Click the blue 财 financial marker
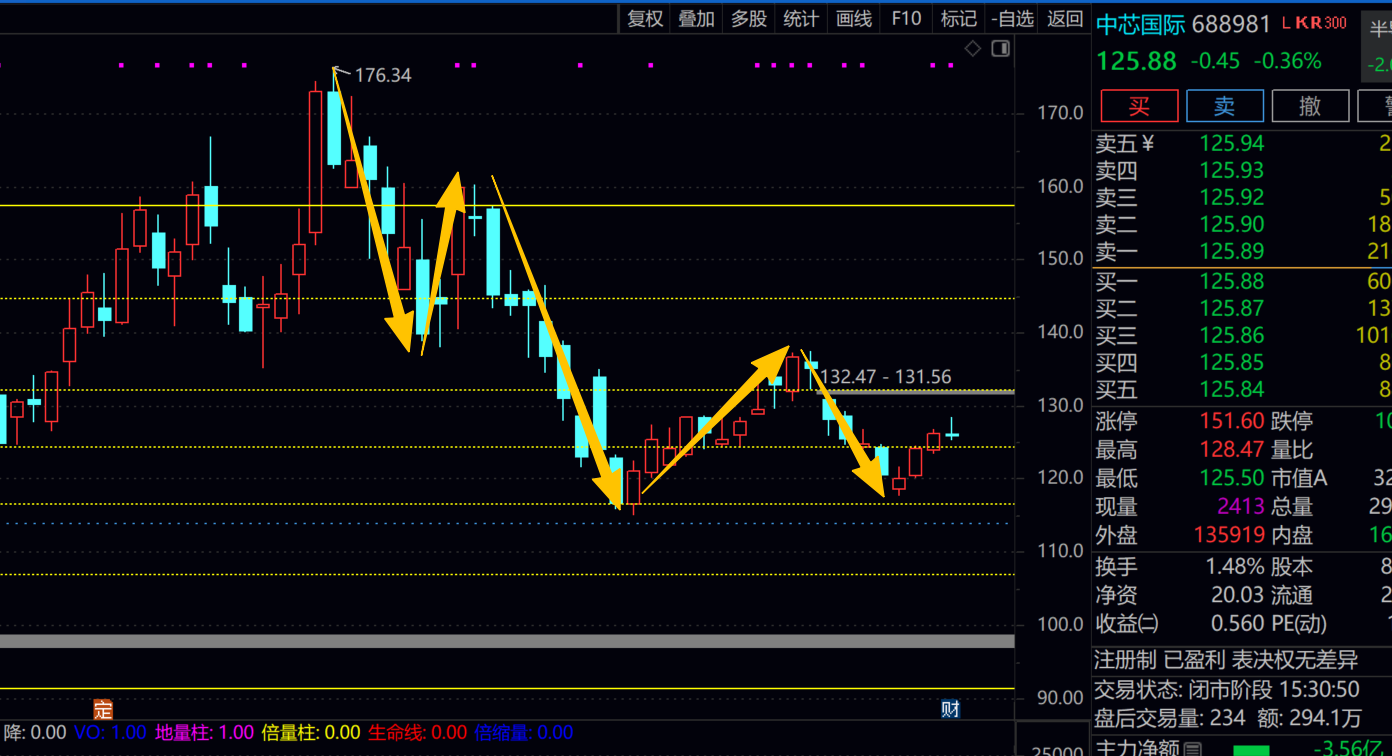The width and height of the screenshot is (1392, 756). (950, 709)
